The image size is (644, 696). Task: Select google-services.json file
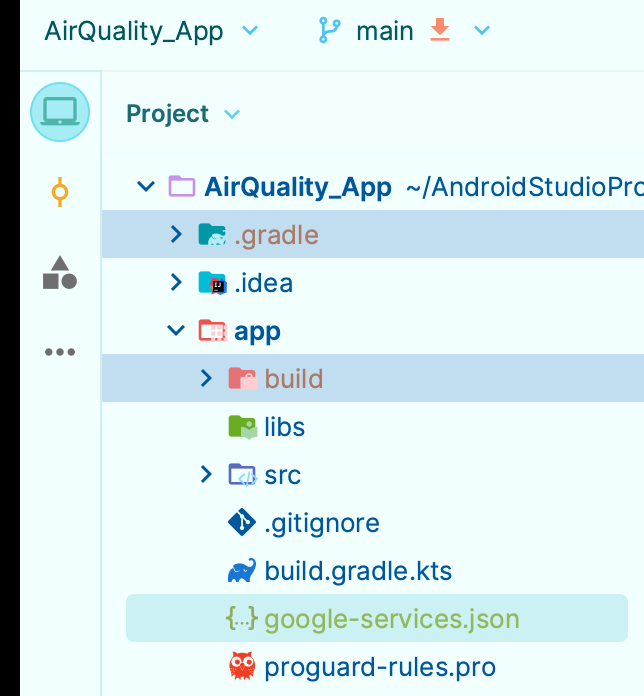point(377,618)
